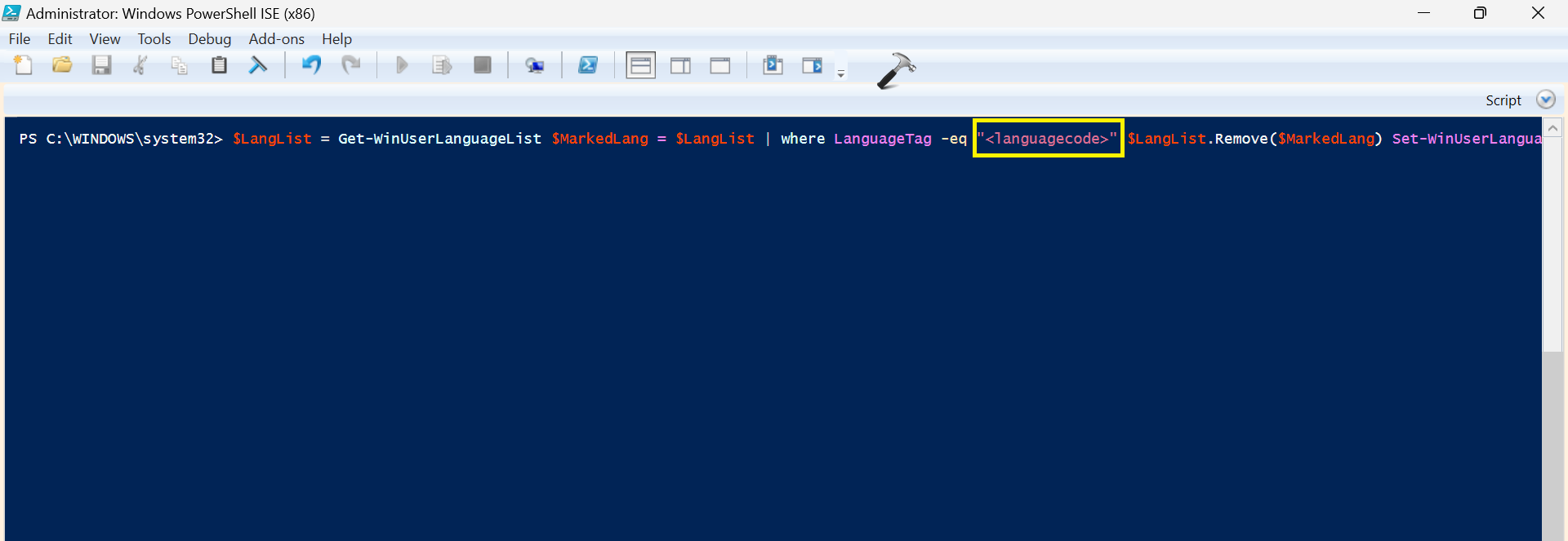Run the selection
The width and height of the screenshot is (1568, 541).
click(442, 65)
